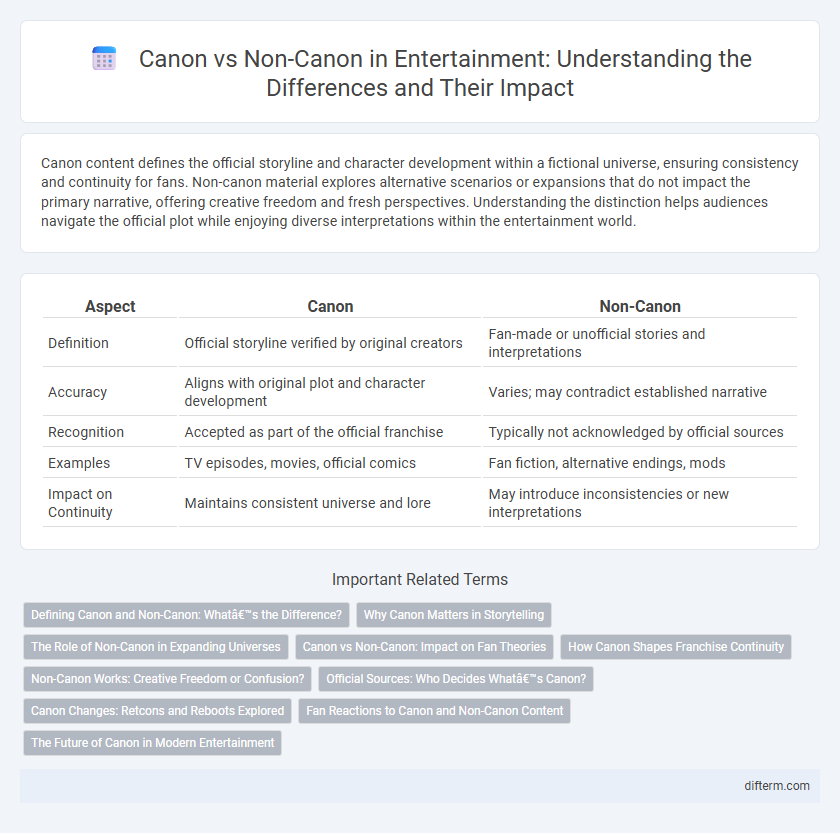This screenshot has width=840, height=833.
Task: Open 'Why Canon Matters in Storytelling' tag
Action: 454,615
